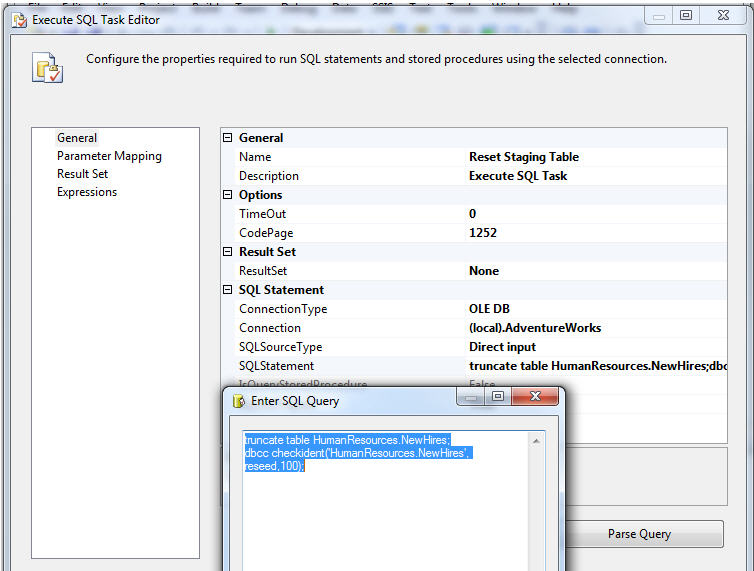Collapse the Result Set property group
Image resolution: width=754 pixels, height=571 pixels.
coord(228,252)
